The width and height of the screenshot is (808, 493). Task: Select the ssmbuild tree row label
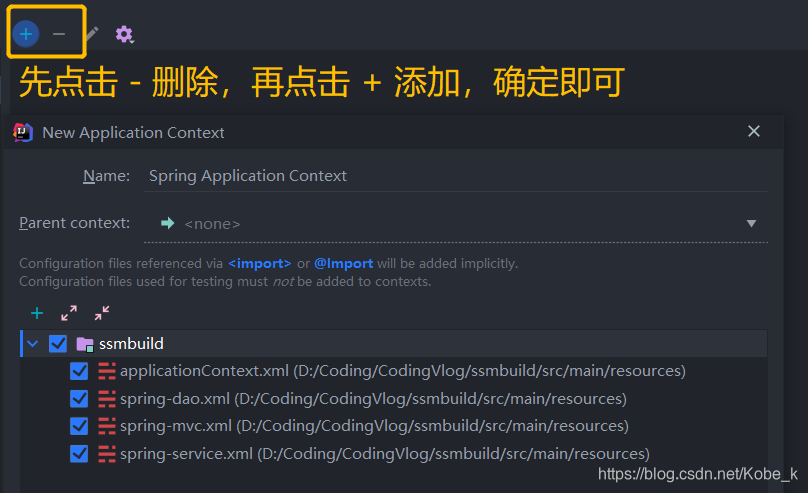(x=131, y=344)
